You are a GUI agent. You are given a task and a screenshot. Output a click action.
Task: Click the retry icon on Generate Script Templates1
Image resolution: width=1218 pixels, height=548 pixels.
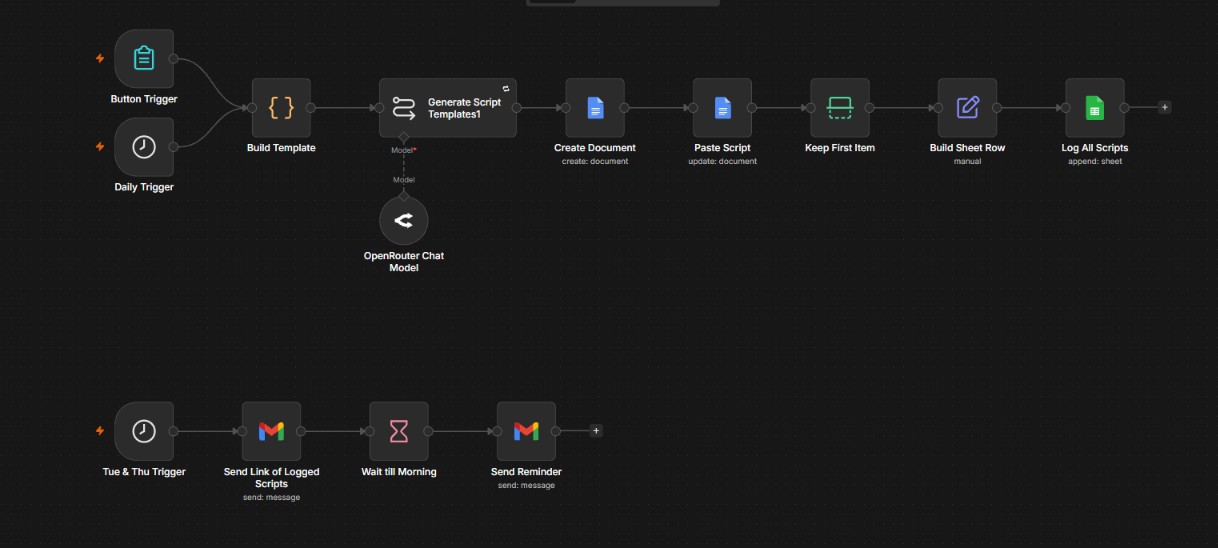506,88
